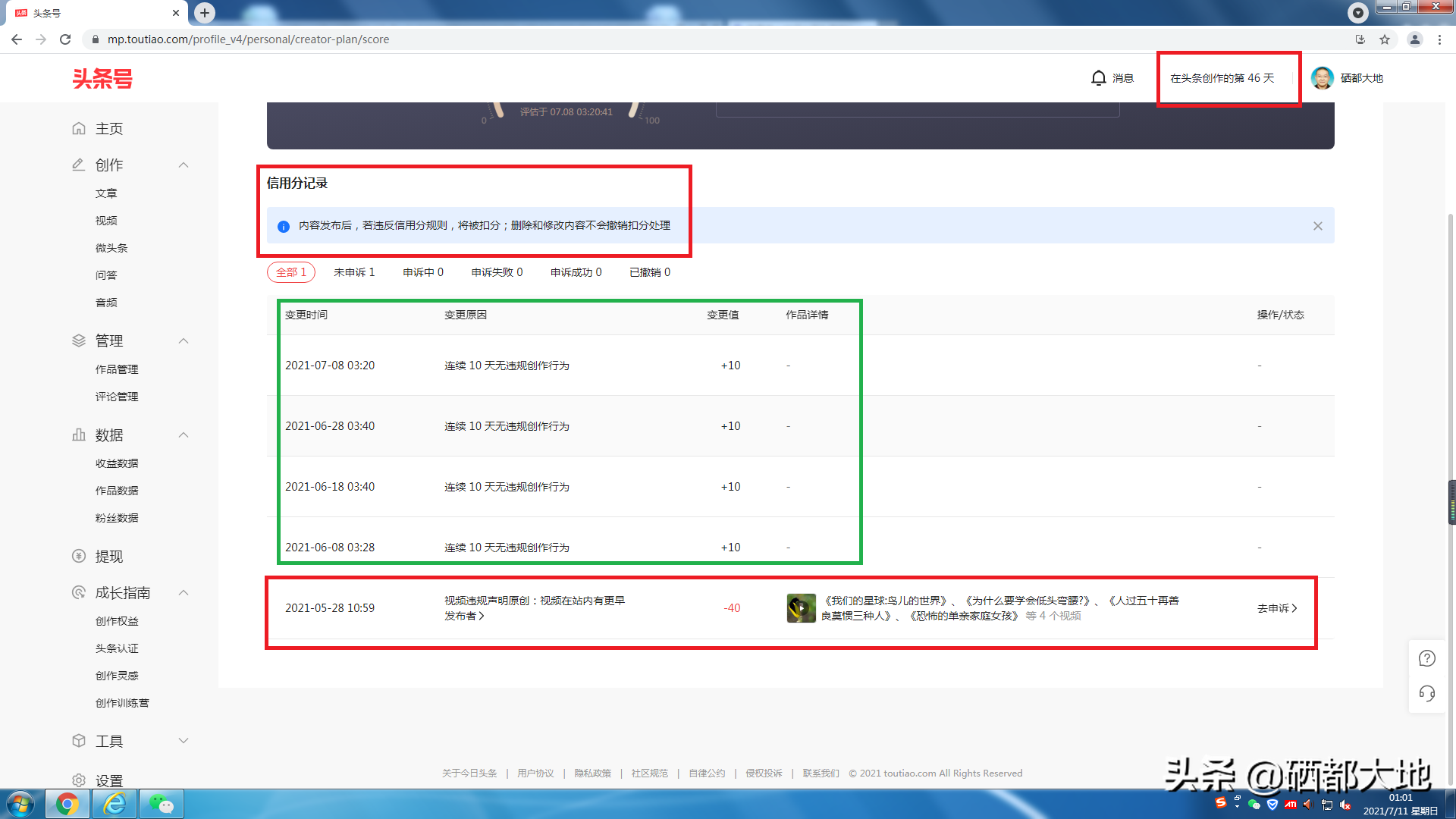Close the 头条号 browser tab

point(176,13)
